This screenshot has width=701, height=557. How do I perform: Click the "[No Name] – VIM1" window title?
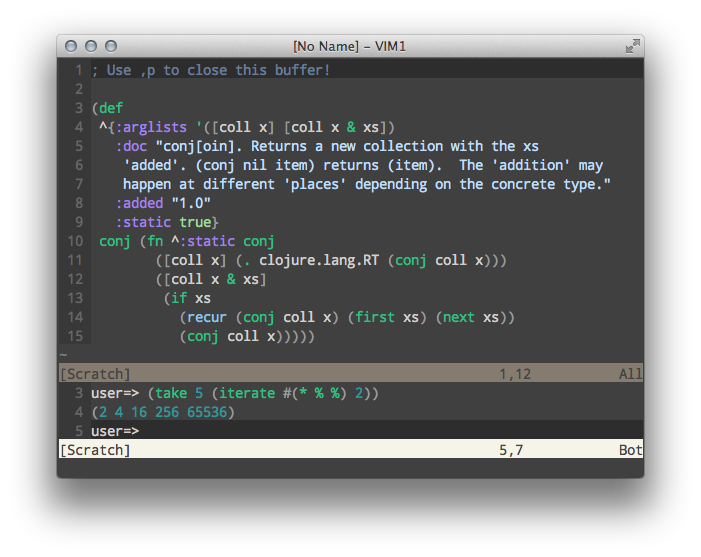[349, 46]
